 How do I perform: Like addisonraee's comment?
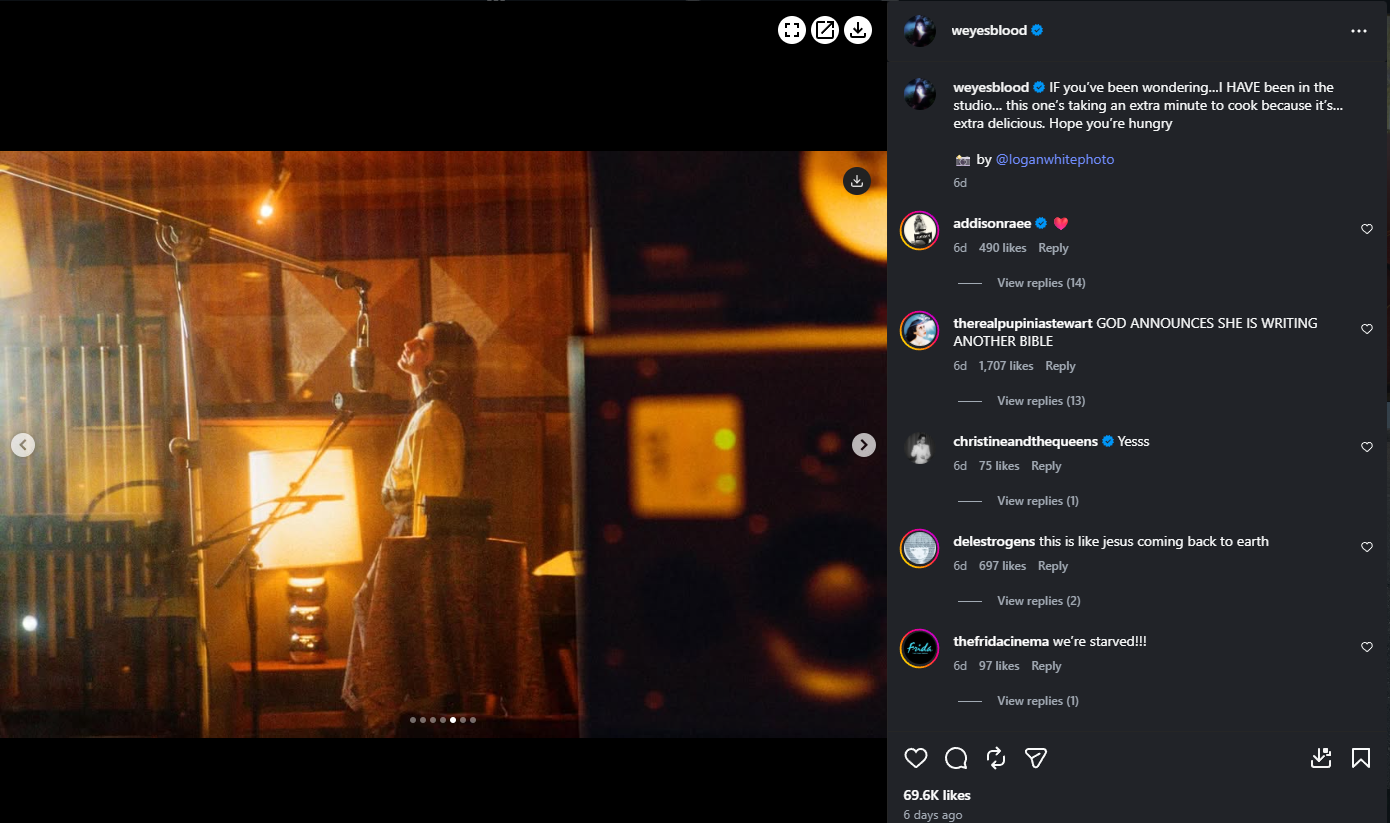click(x=1367, y=229)
